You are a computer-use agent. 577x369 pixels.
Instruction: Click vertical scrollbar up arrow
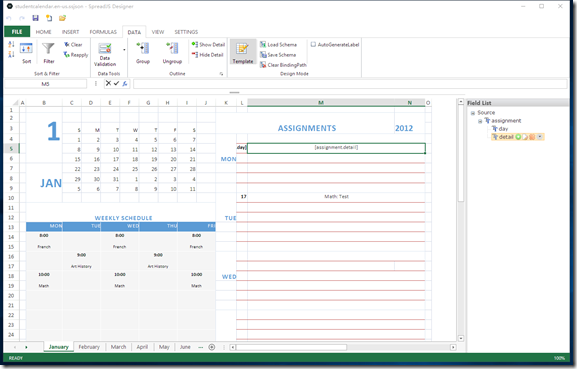point(461,102)
